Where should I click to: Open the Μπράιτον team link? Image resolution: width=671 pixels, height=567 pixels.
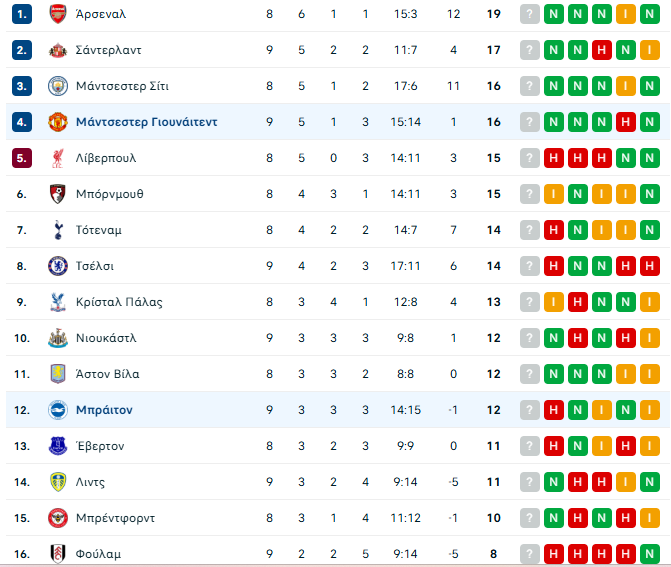pos(104,410)
